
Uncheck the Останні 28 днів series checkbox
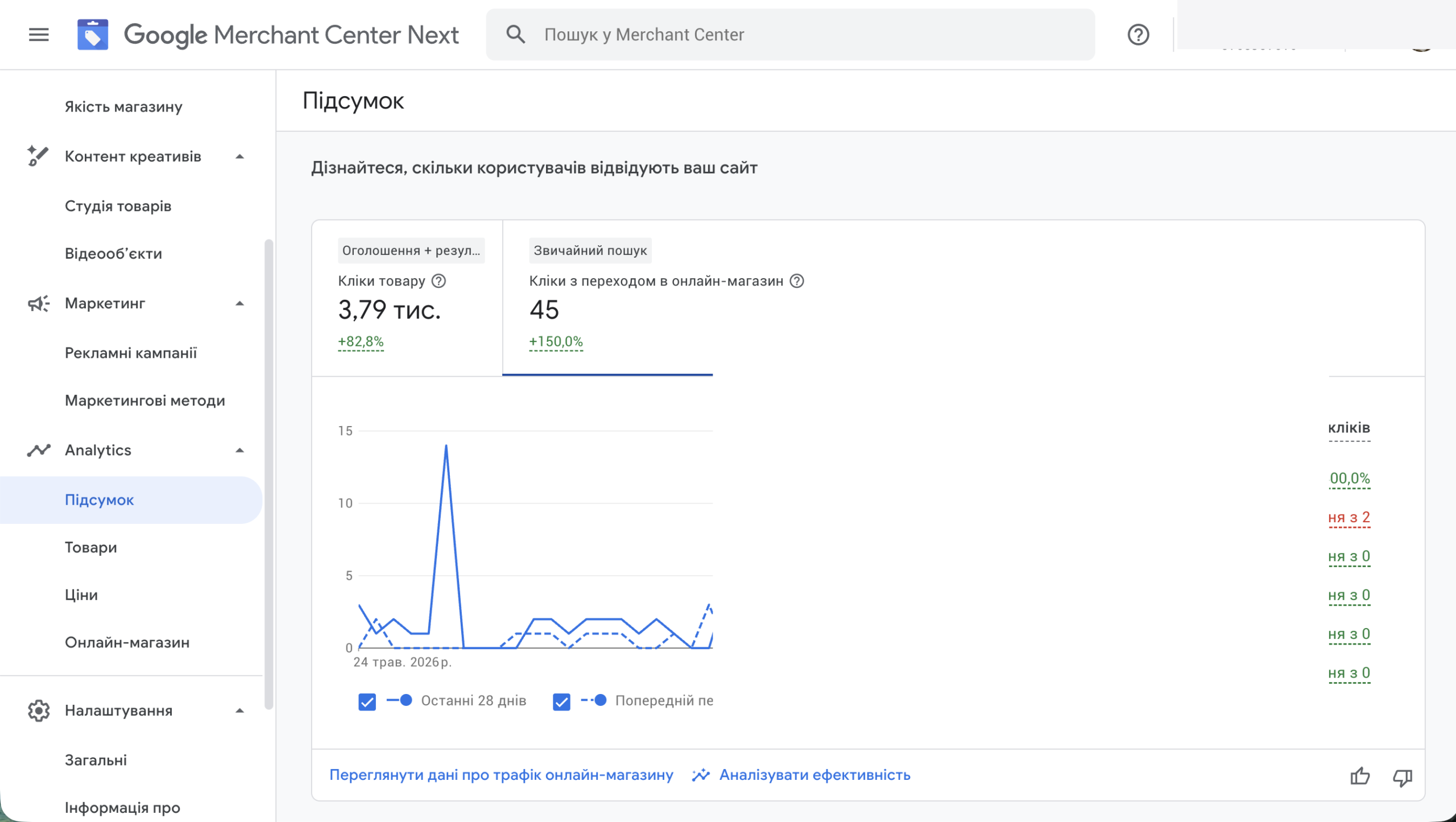pos(367,702)
